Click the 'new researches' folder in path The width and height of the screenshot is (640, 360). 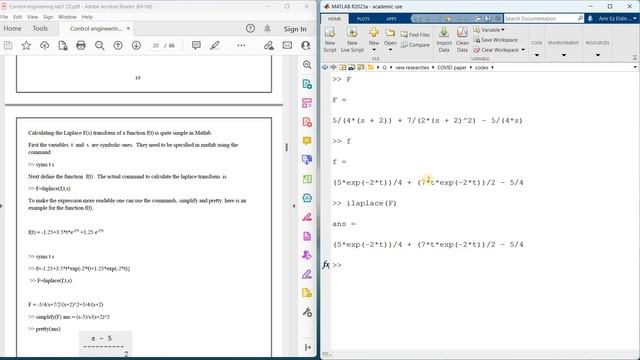pyautogui.click(x=412, y=67)
